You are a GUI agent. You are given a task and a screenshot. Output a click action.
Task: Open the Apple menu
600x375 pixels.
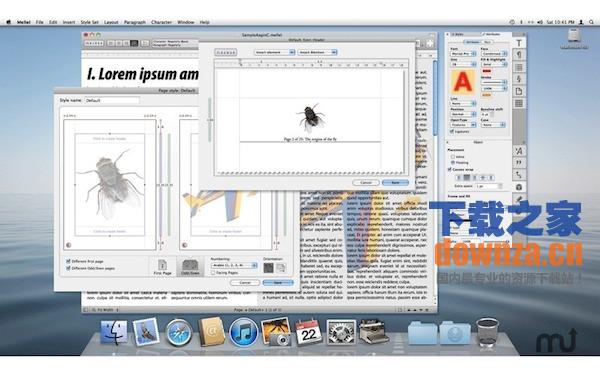coord(8,22)
